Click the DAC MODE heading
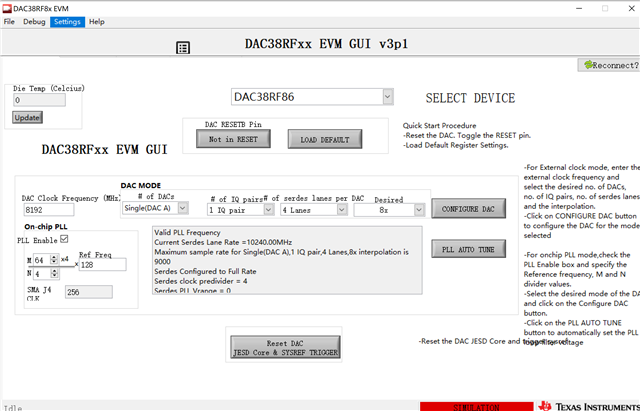 tap(141, 185)
